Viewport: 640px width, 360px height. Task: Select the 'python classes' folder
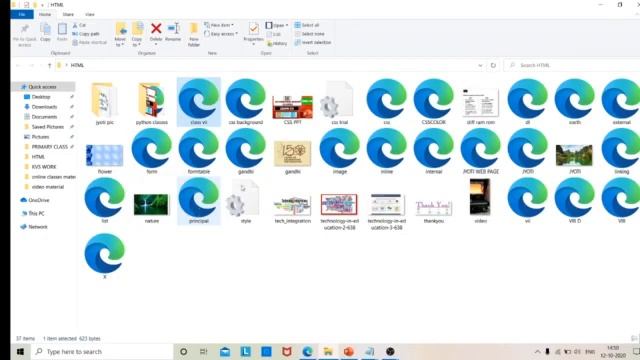click(152, 103)
